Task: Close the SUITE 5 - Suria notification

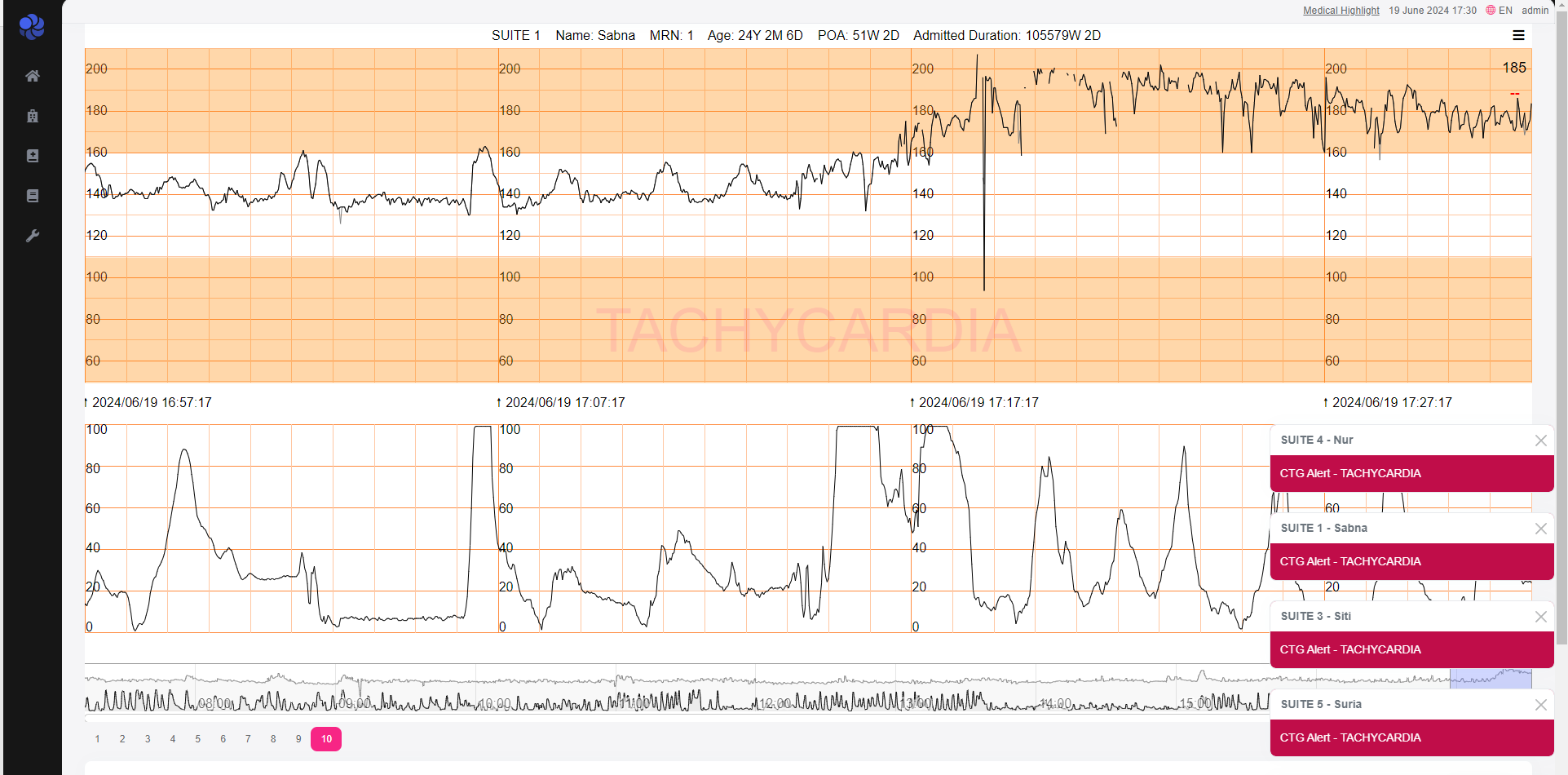Action: [1540, 705]
